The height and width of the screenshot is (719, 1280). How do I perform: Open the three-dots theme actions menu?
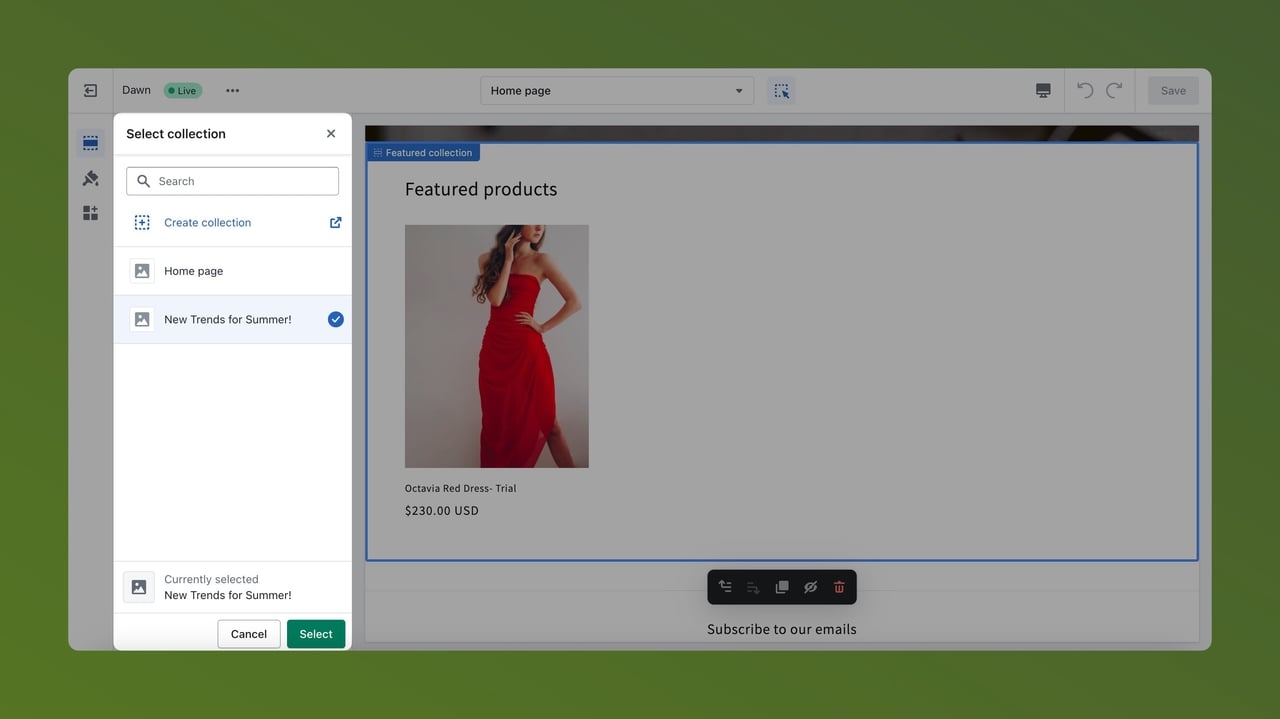point(232,90)
